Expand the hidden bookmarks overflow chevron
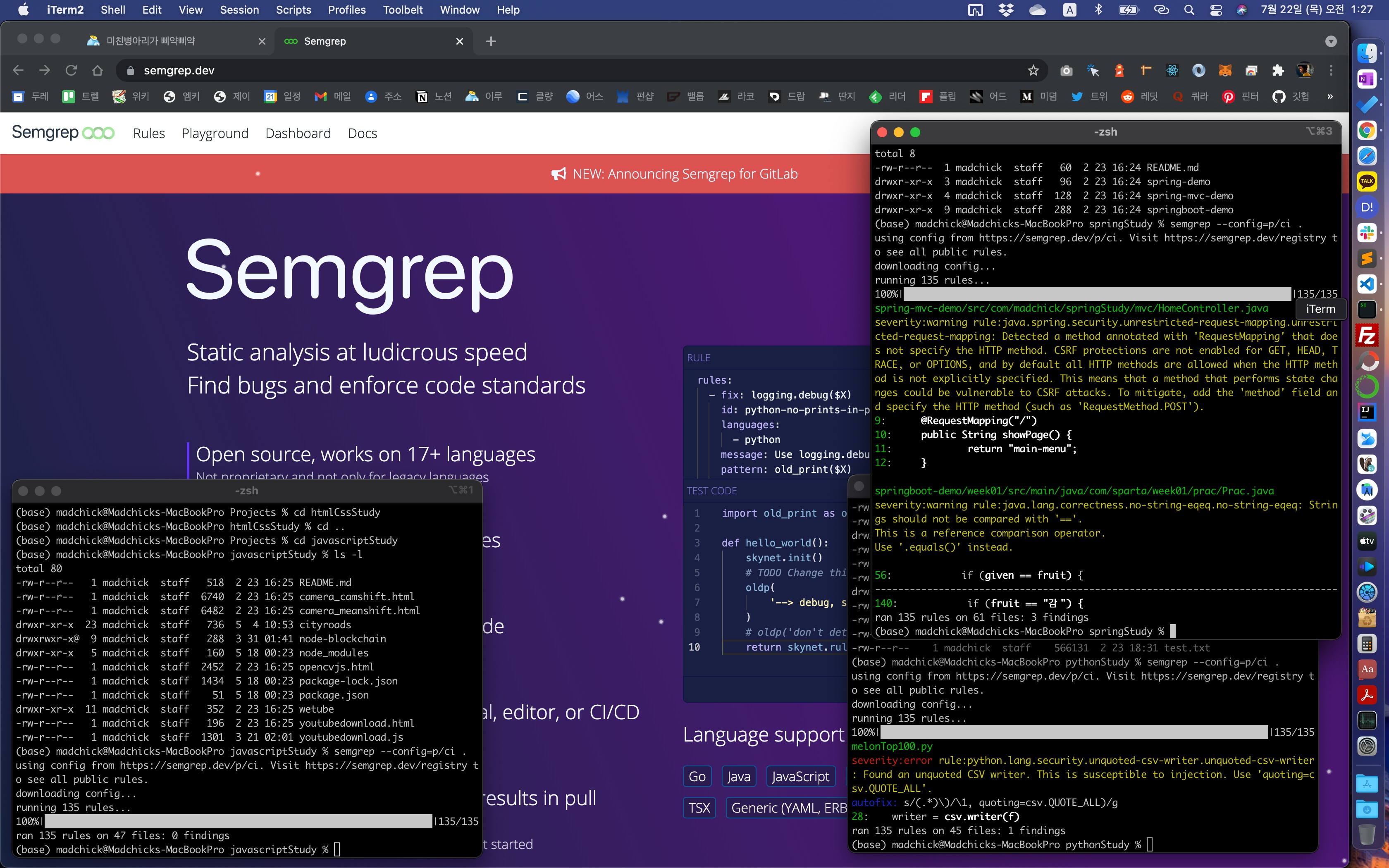The width and height of the screenshot is (1389, 868). point(1330,96)
